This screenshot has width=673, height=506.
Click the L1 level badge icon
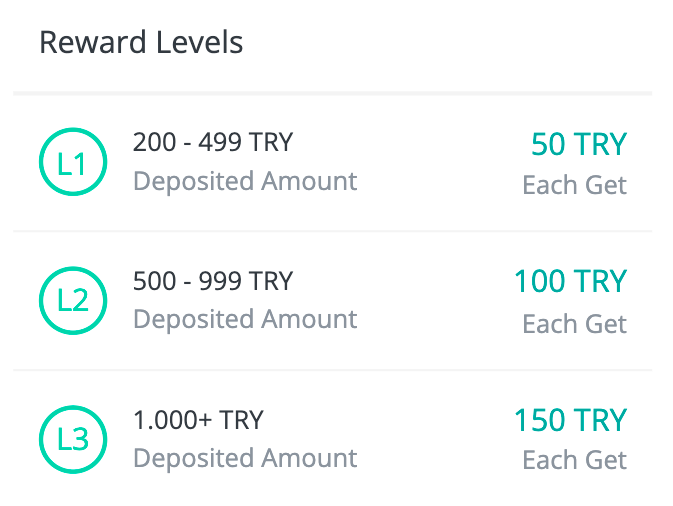pos(73,162)
